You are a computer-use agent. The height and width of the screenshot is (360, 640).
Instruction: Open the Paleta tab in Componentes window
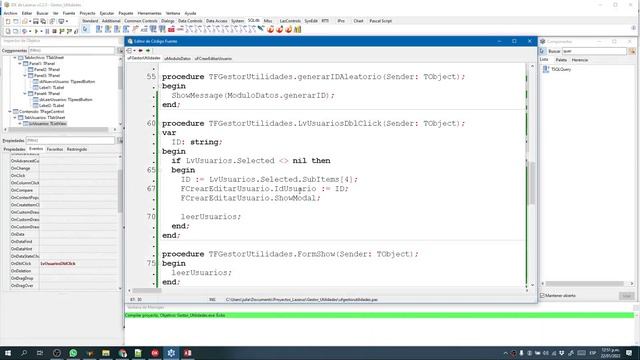point(561,60)
